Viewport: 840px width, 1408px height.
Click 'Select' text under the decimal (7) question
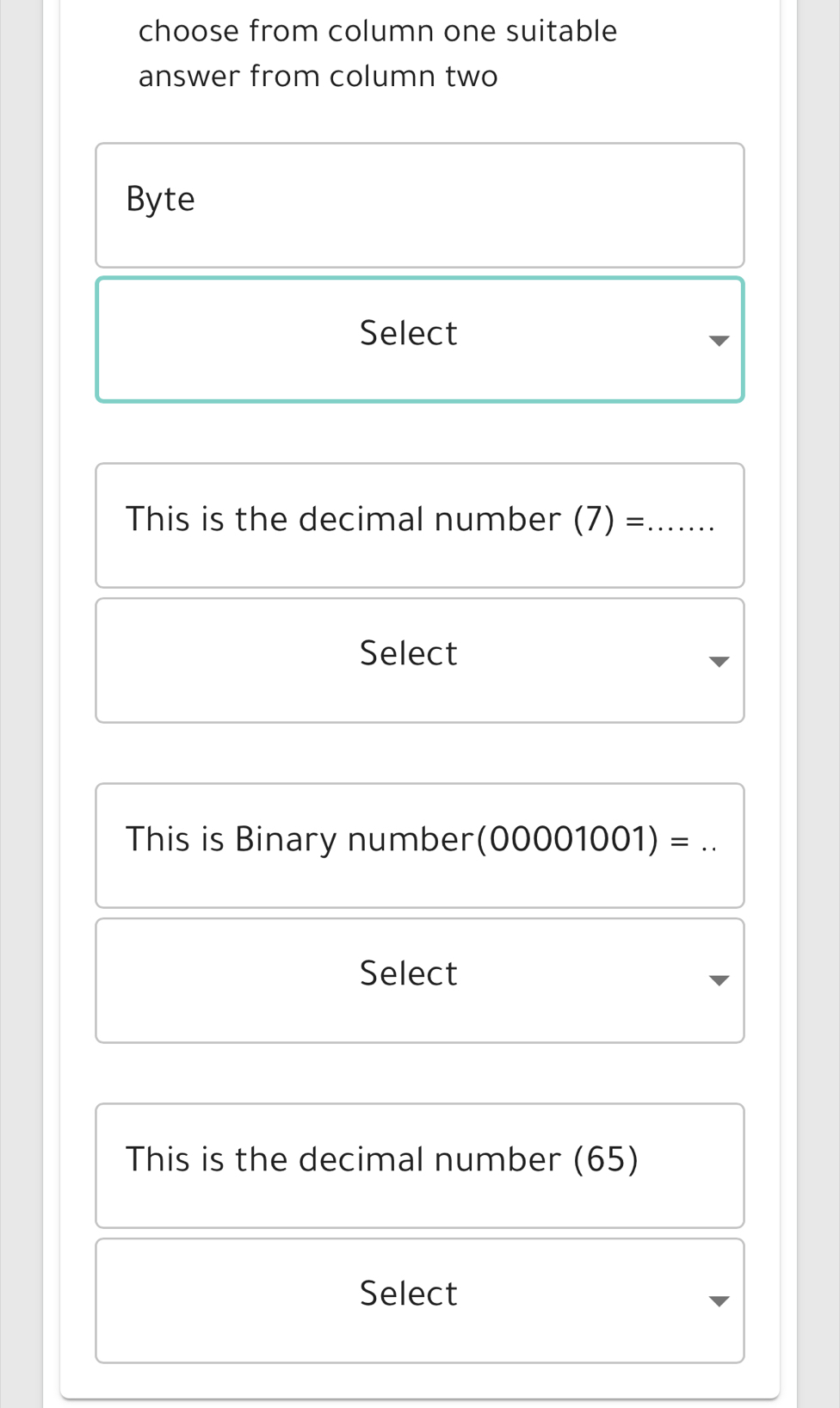click(408, 653)
